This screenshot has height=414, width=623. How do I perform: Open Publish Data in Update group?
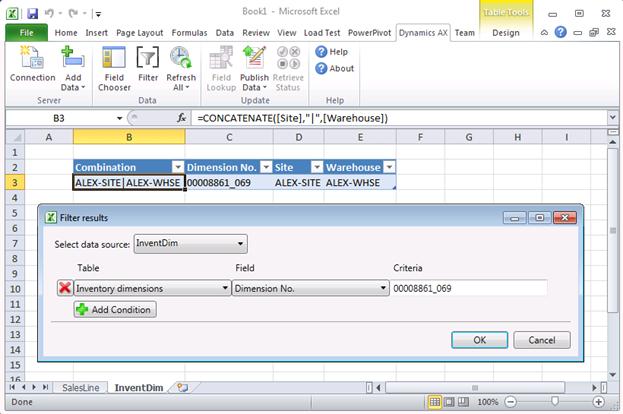tap(254, 68)
